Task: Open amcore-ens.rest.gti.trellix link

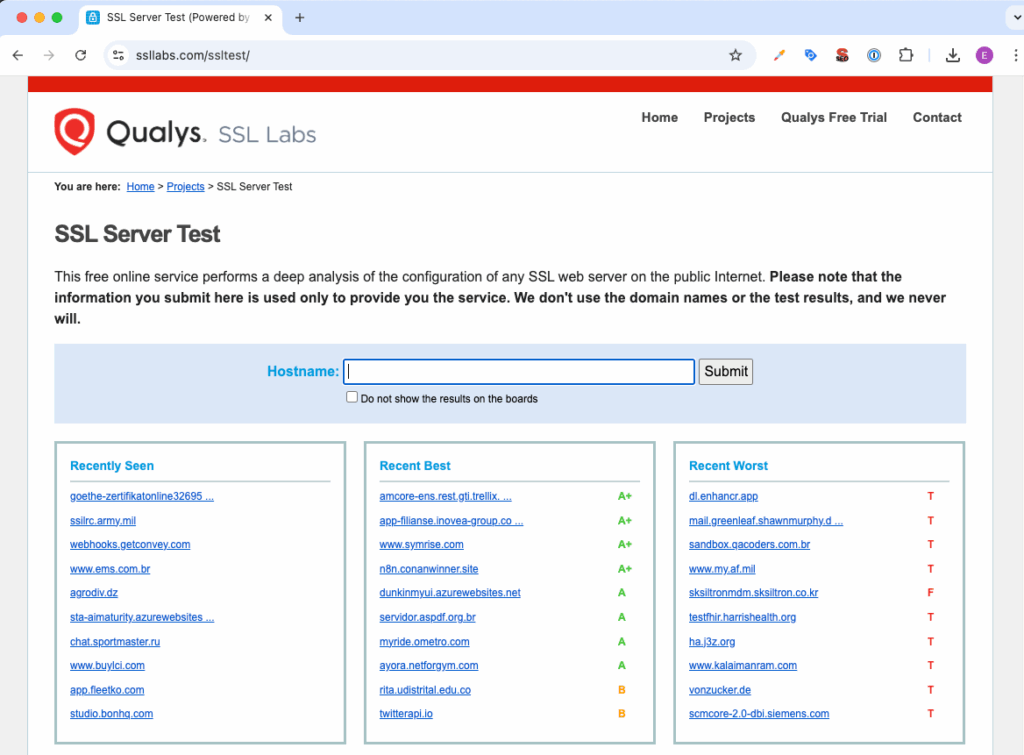Action: [x=445, y=496]
